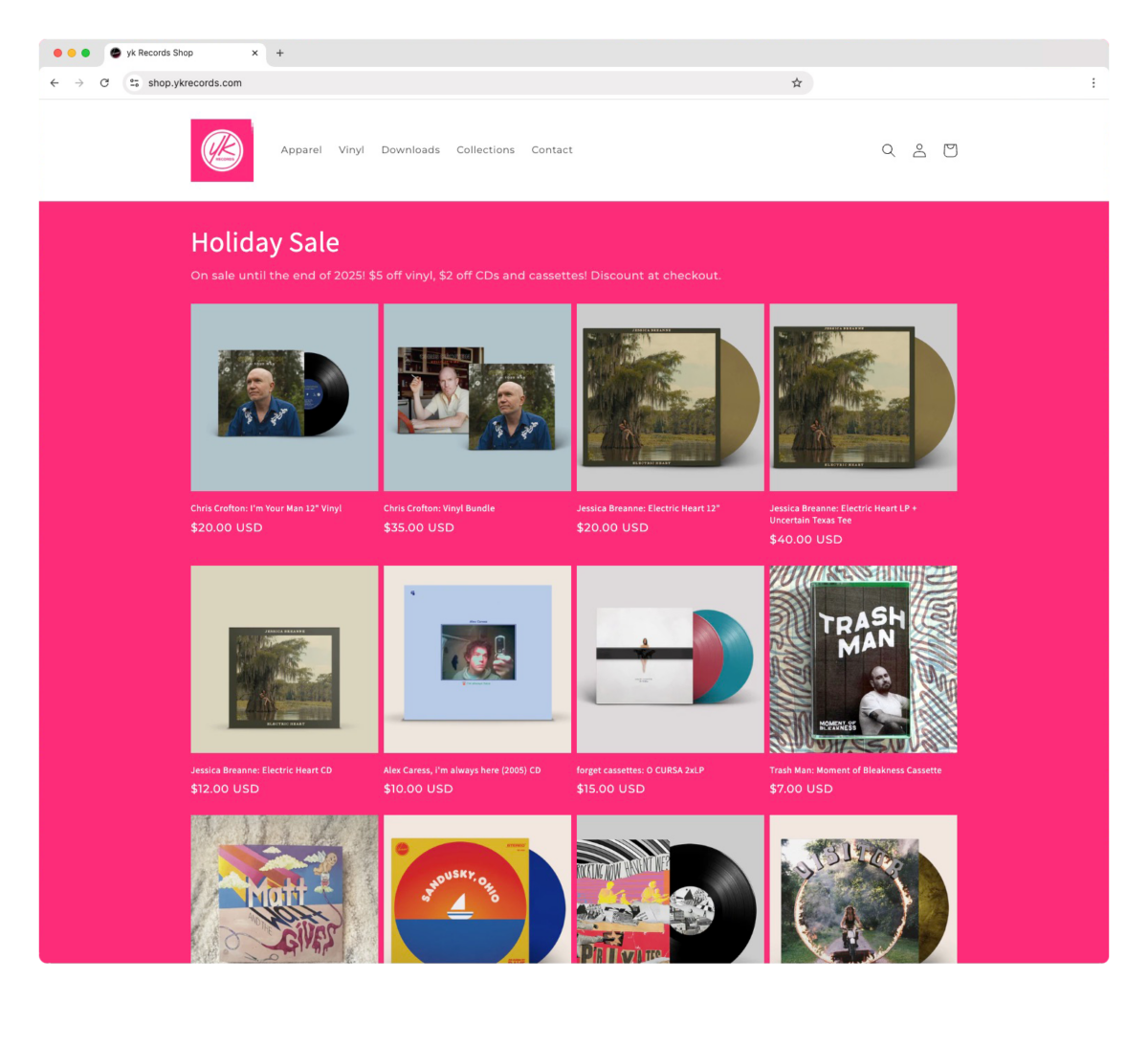This screenshot has width=1148, height=1047.
Task: Open the Collections navigation link
Action: coord(485,150)
